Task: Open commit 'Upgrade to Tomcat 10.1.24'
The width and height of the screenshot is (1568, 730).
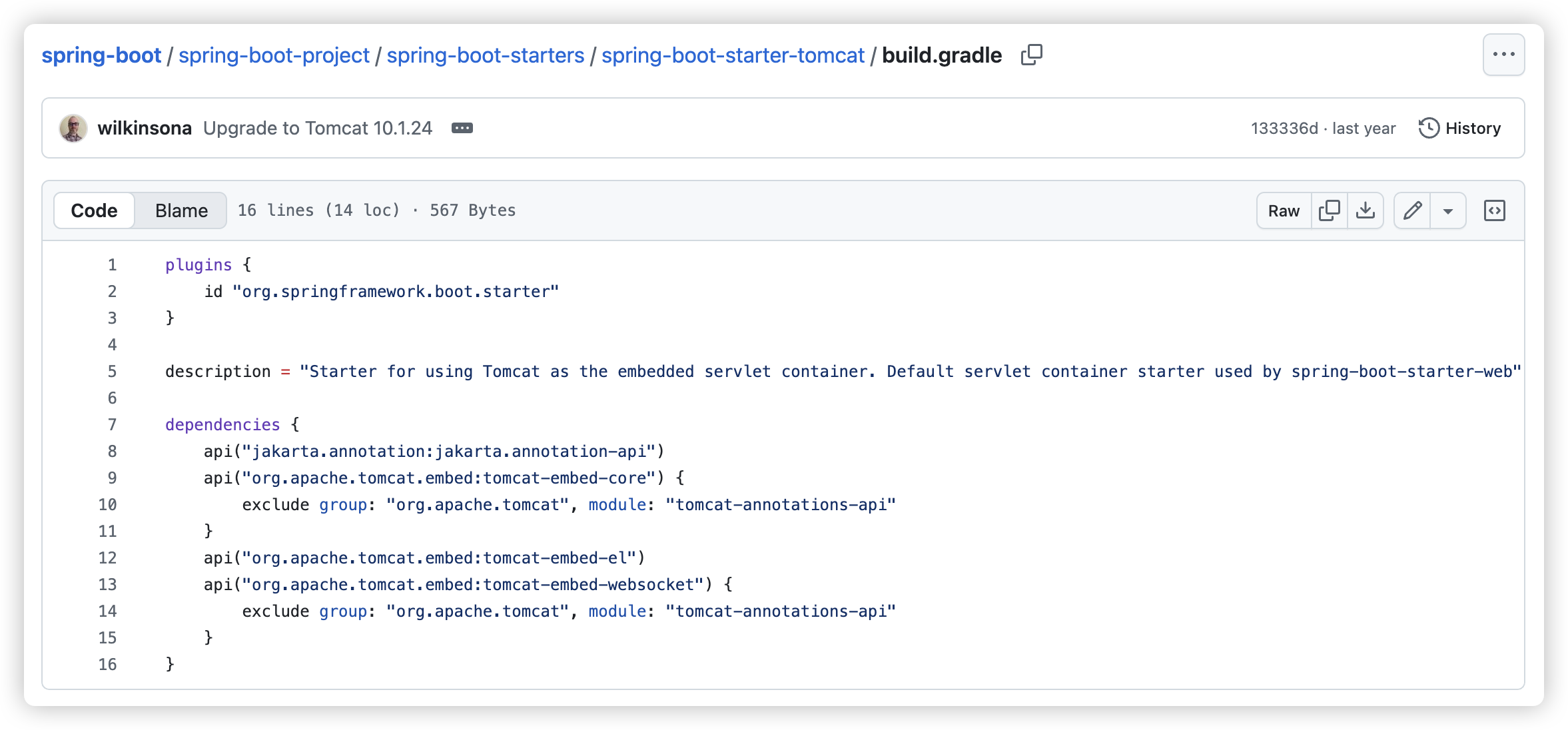Action: pyautogui.click(x=318, y=128)
